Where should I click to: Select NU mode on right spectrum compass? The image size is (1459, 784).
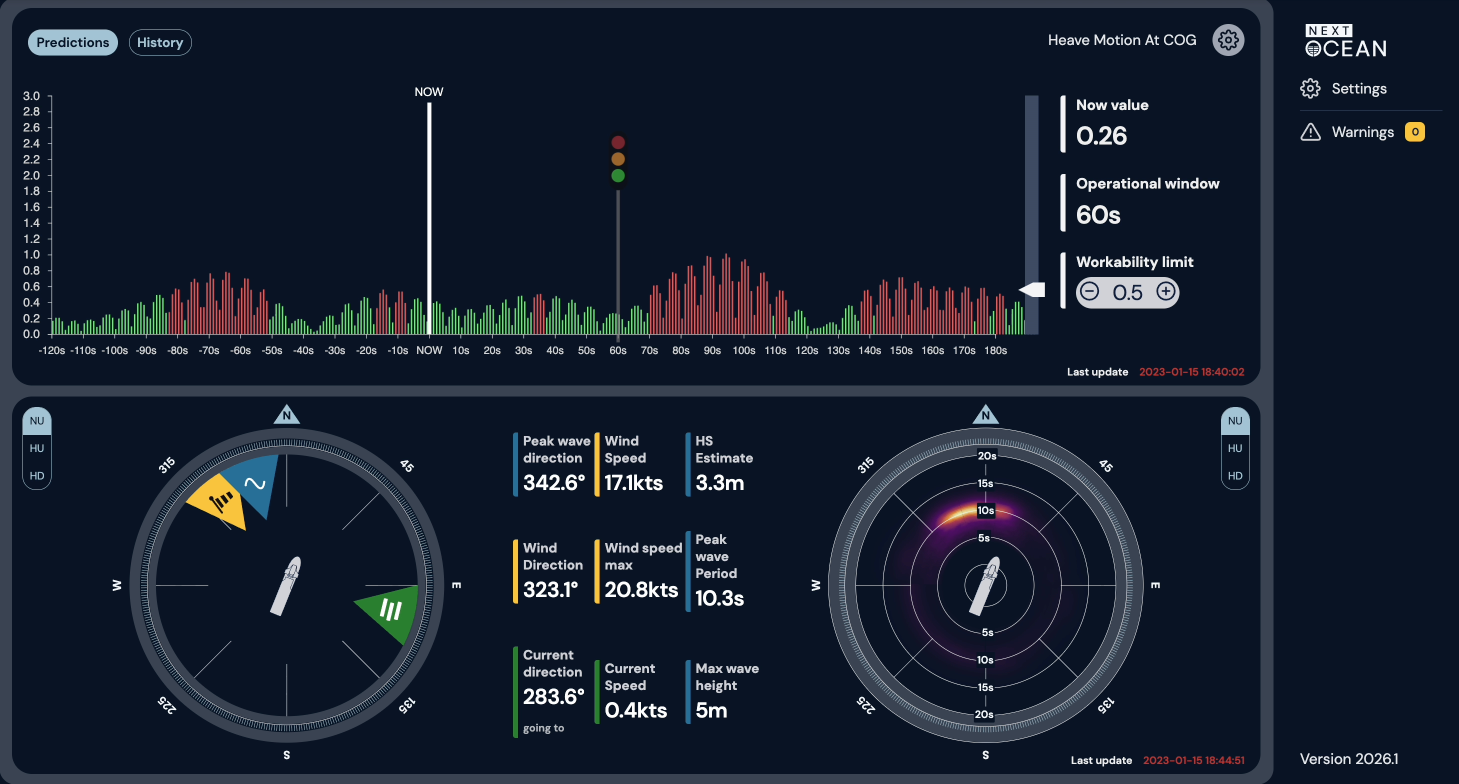(x=1235, y=421)
